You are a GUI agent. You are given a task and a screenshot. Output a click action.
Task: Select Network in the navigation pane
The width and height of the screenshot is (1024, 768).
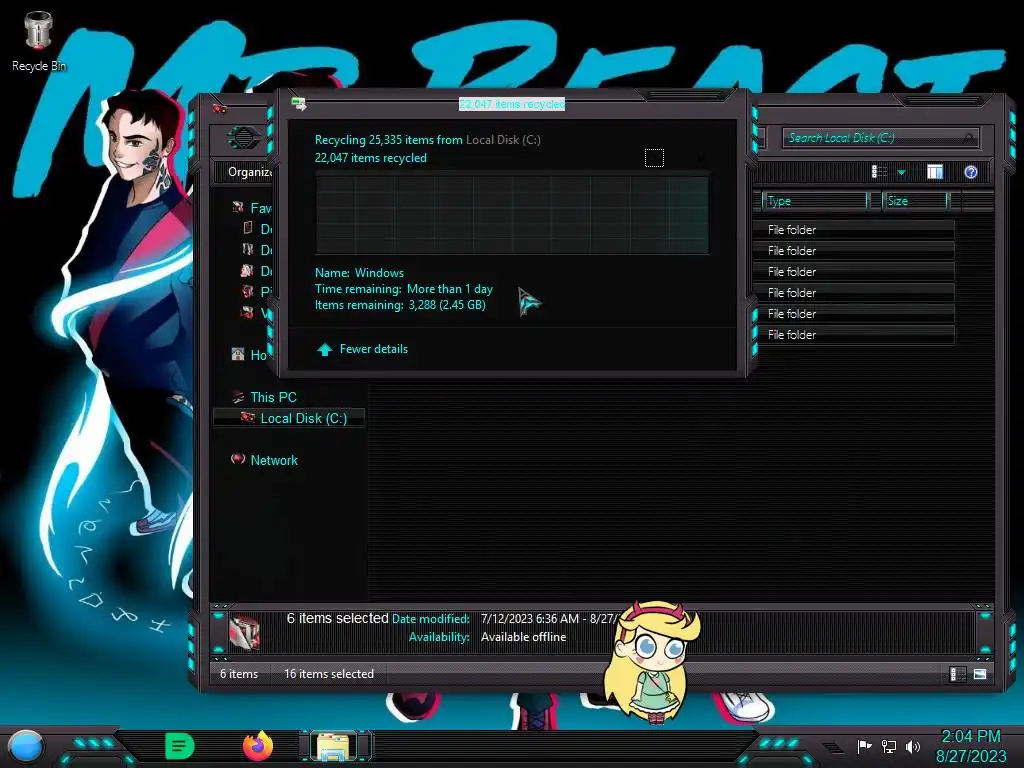pyautogui.click(x=274, y=460)
